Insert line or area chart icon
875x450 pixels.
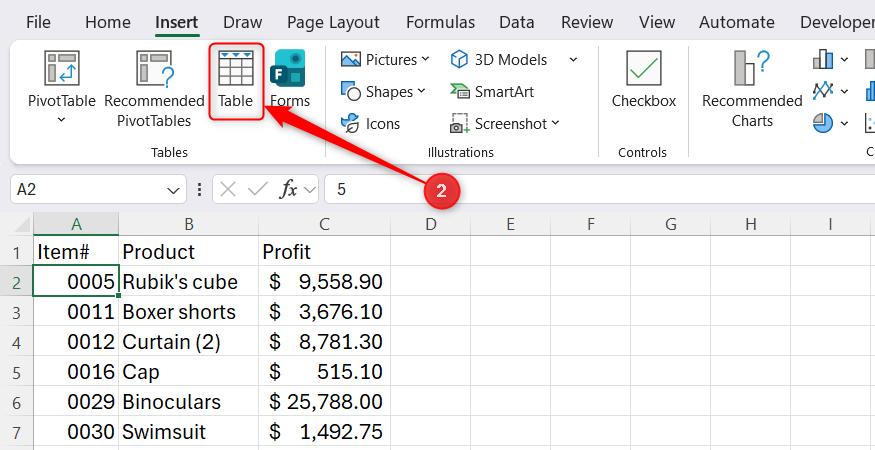tap(823, 90)
